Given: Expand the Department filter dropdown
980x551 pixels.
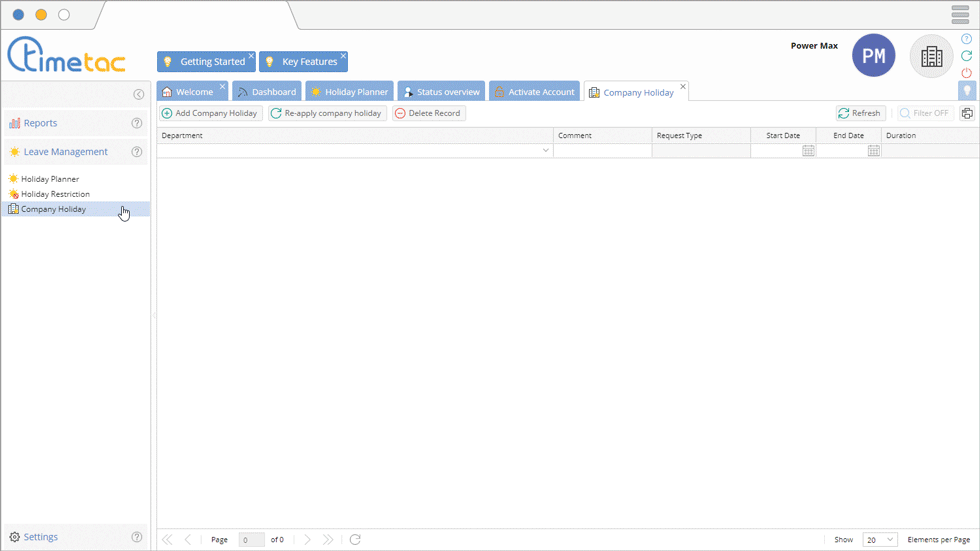Looking at the screenshot, I should pos(546,151).
